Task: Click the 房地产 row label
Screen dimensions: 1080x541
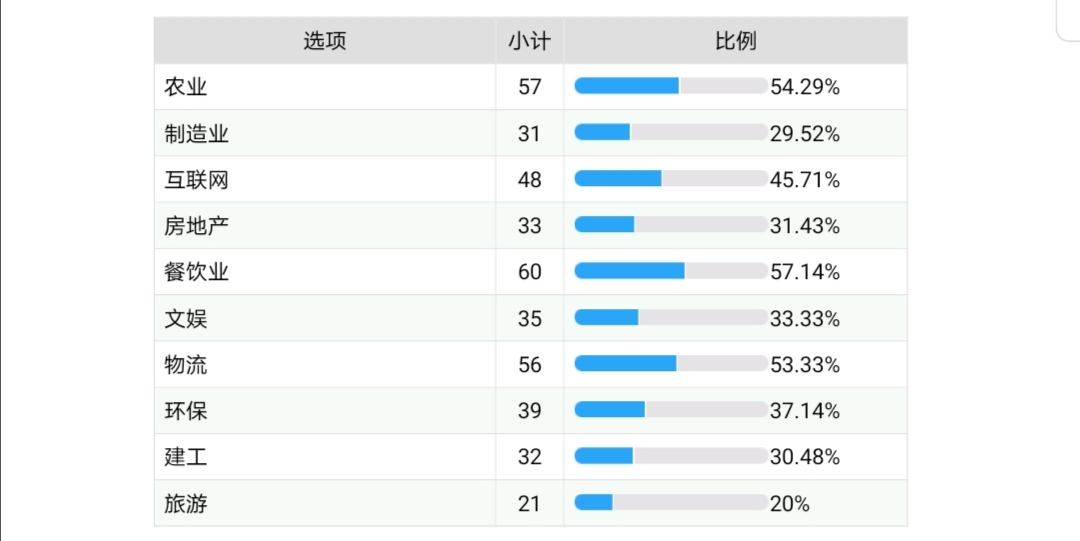Action: tap(196, 226)
